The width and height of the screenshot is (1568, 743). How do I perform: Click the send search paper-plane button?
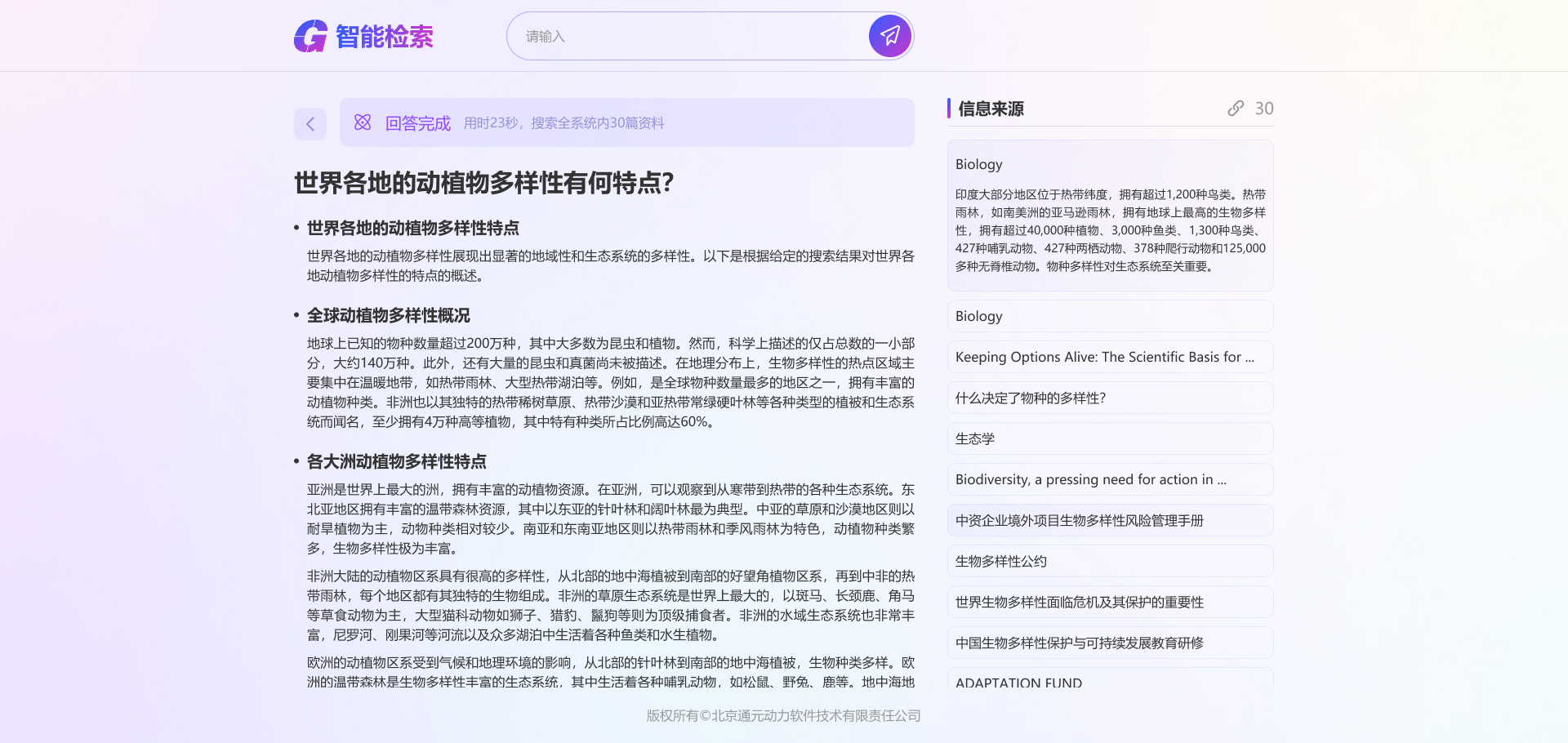[x=889, y=36]
